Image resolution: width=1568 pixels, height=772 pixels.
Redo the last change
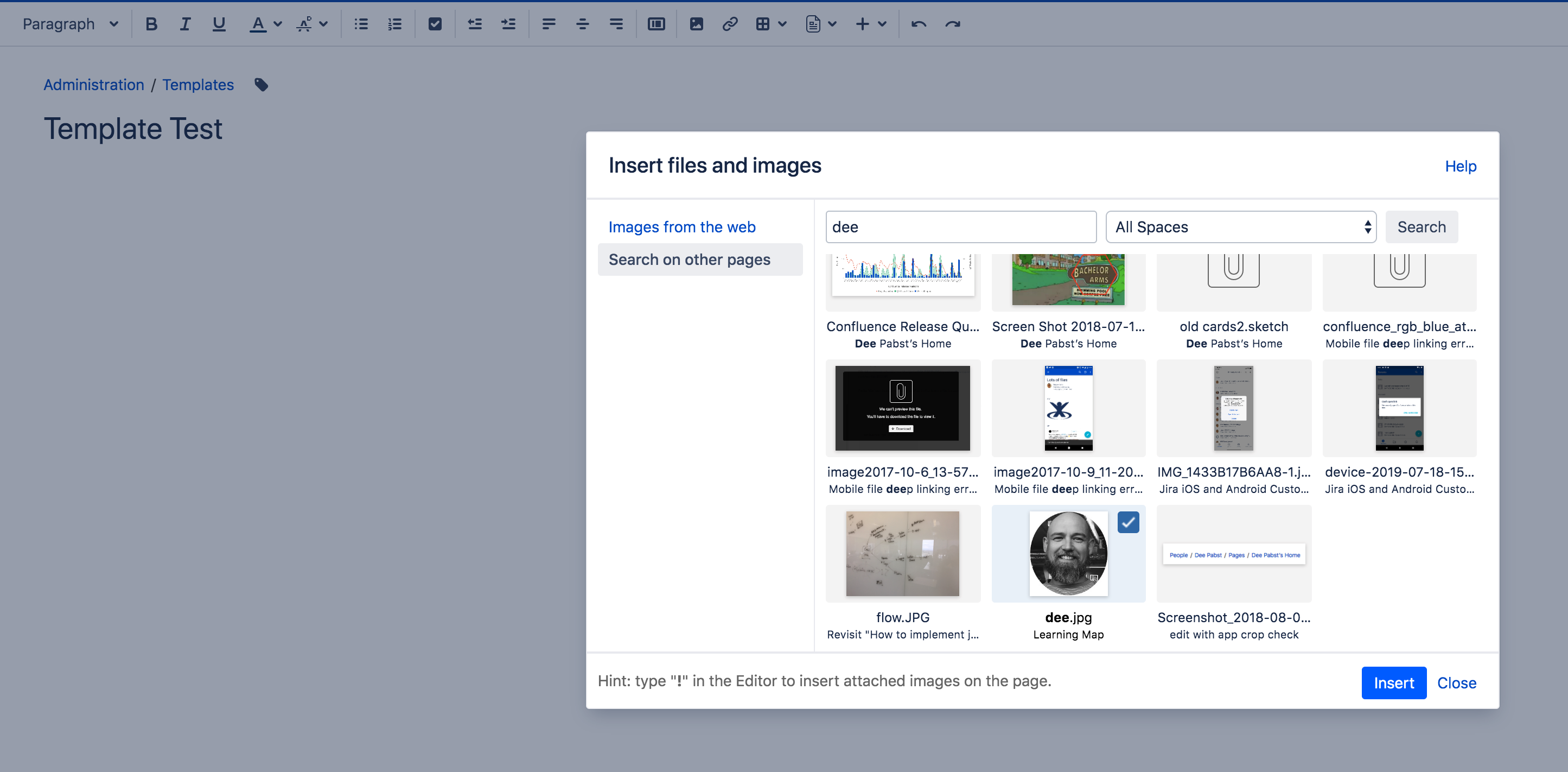[x=952, y=24]
